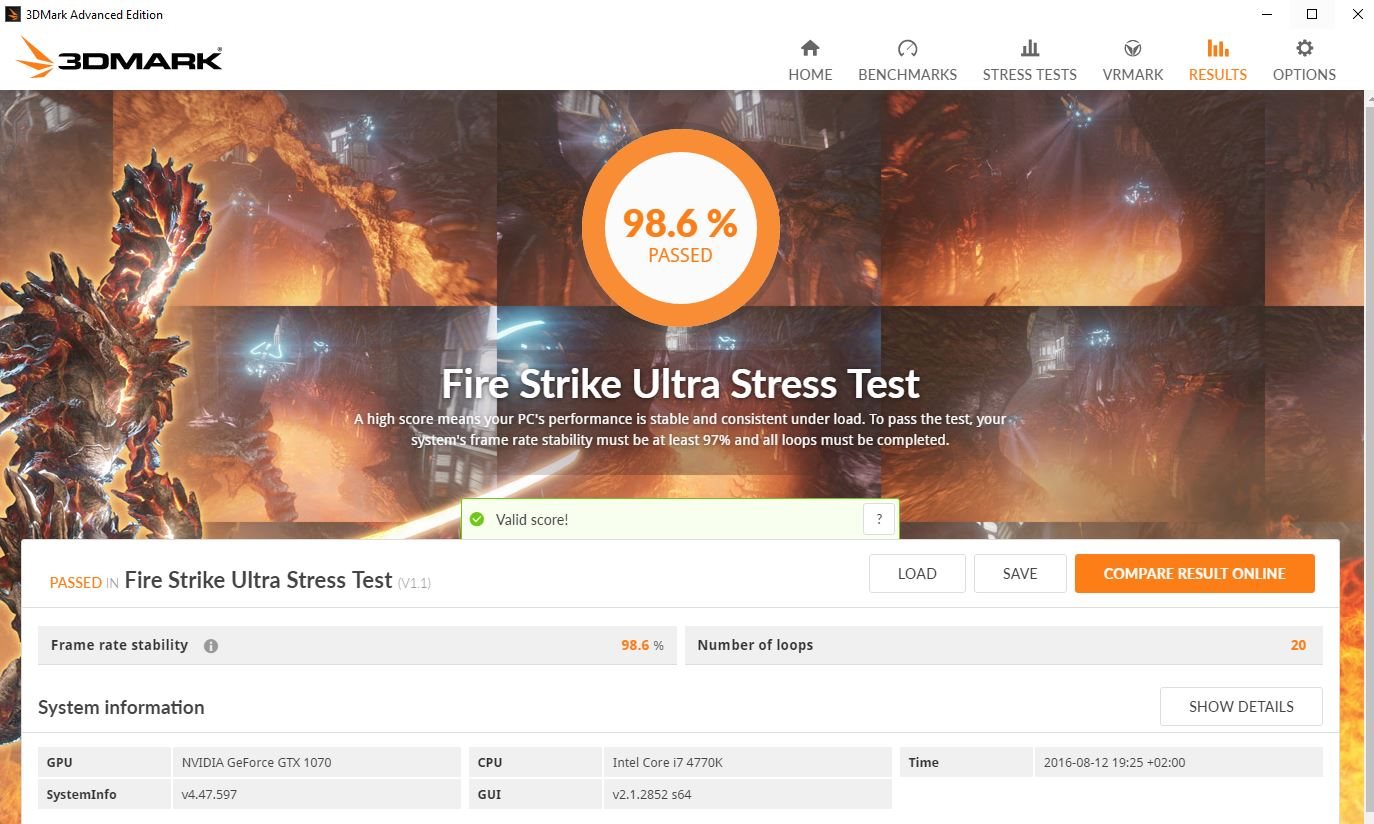Click the NVIDIA GeForce GTX 1070 value

256,762
